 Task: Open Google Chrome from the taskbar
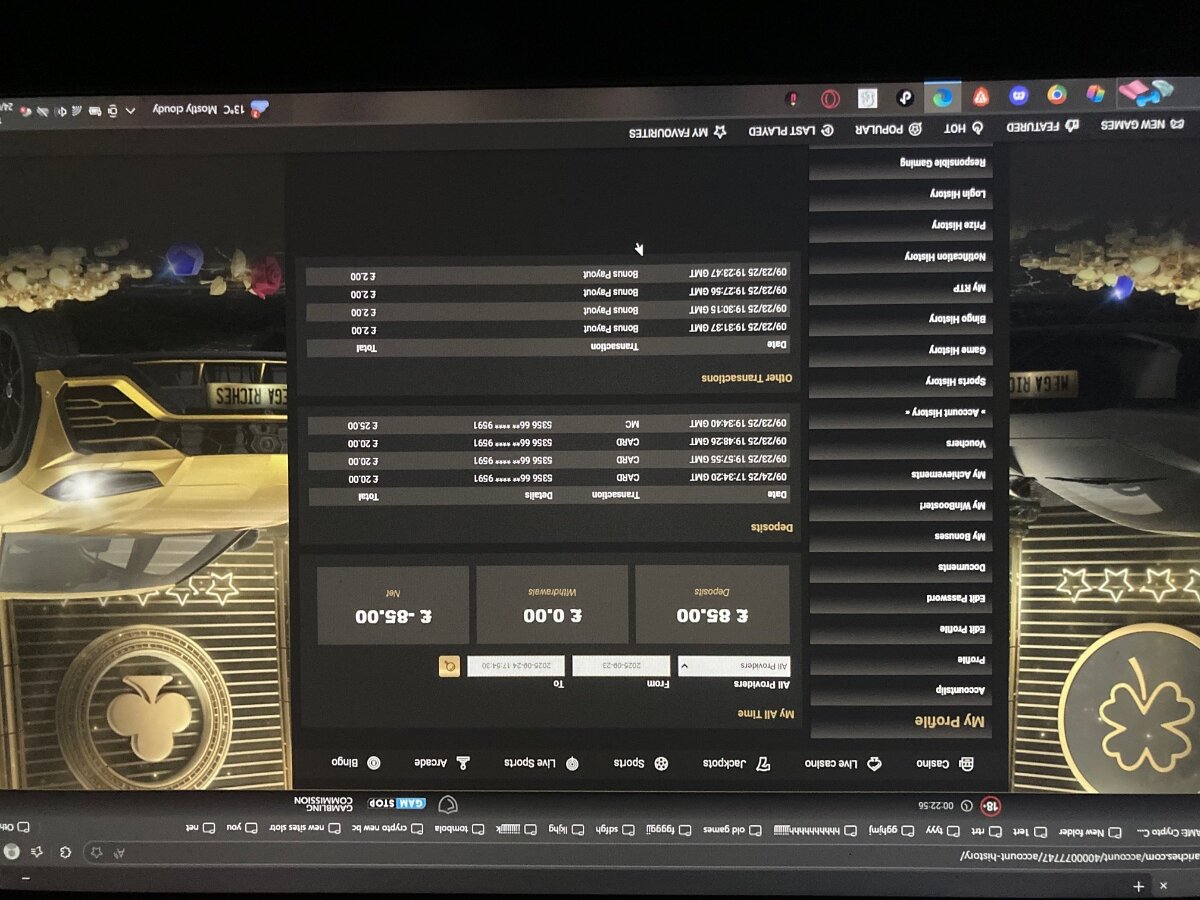coord(1057,96)
